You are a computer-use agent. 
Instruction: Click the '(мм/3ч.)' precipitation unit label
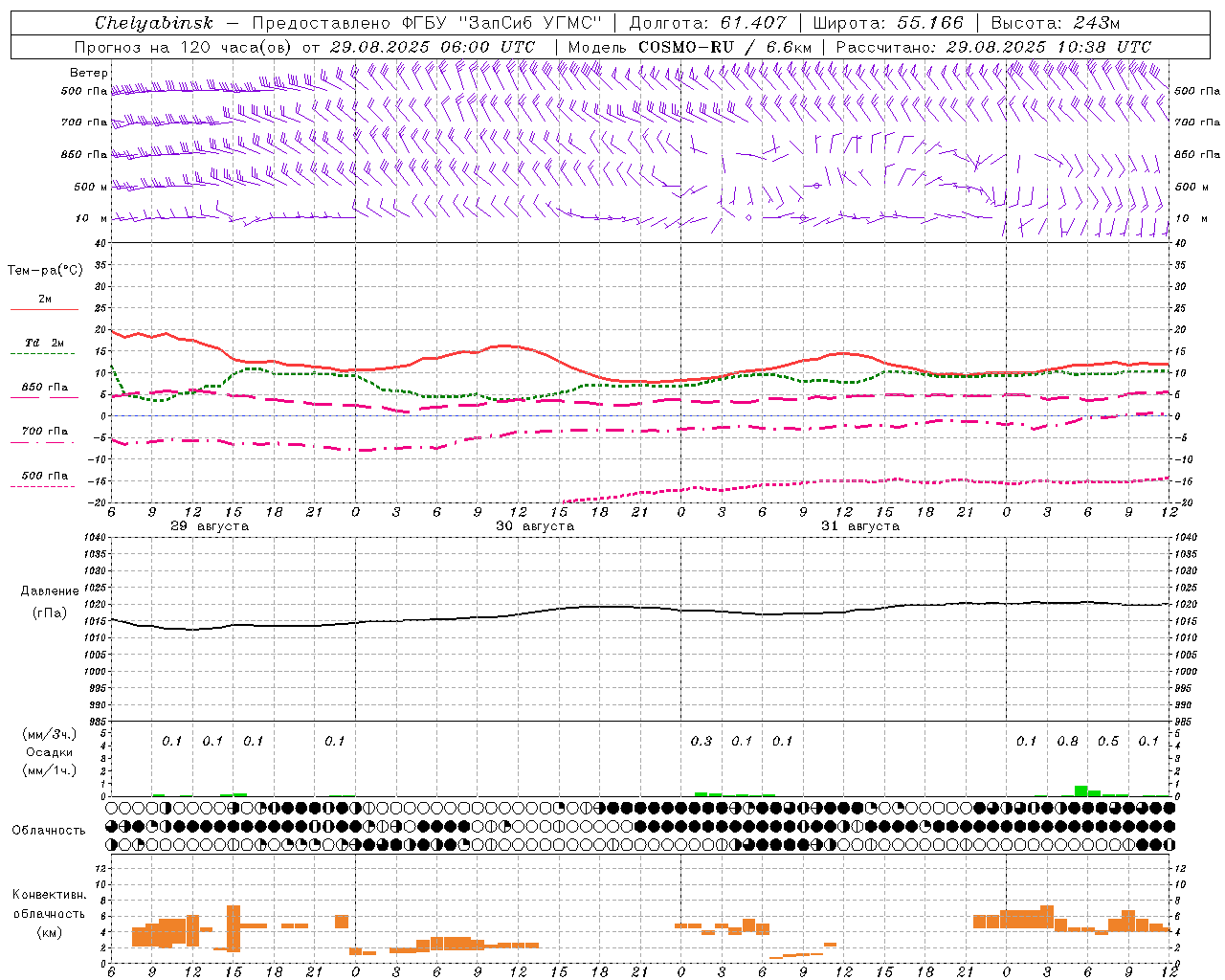50,734
